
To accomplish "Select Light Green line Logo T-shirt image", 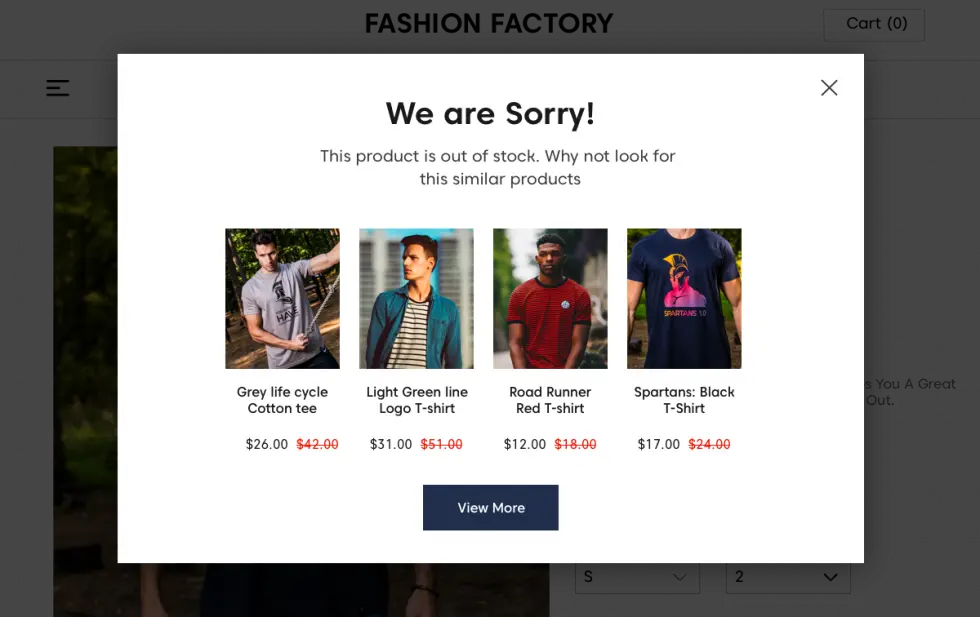I will point(416,298).
